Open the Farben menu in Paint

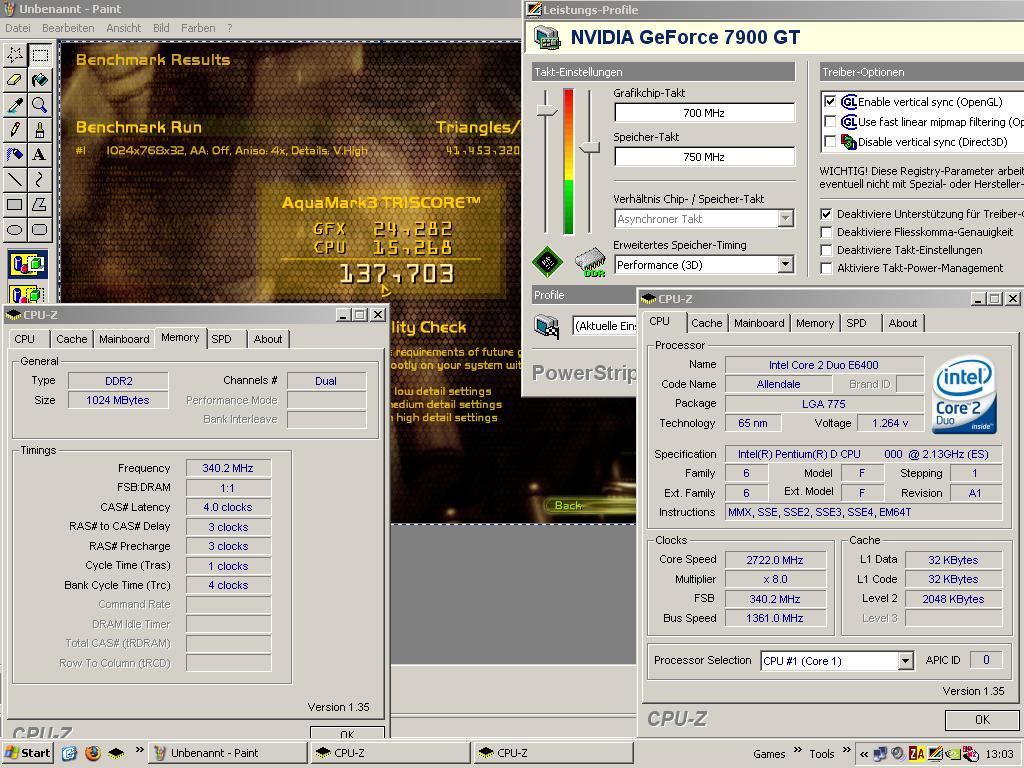click(x=198, y=28)
